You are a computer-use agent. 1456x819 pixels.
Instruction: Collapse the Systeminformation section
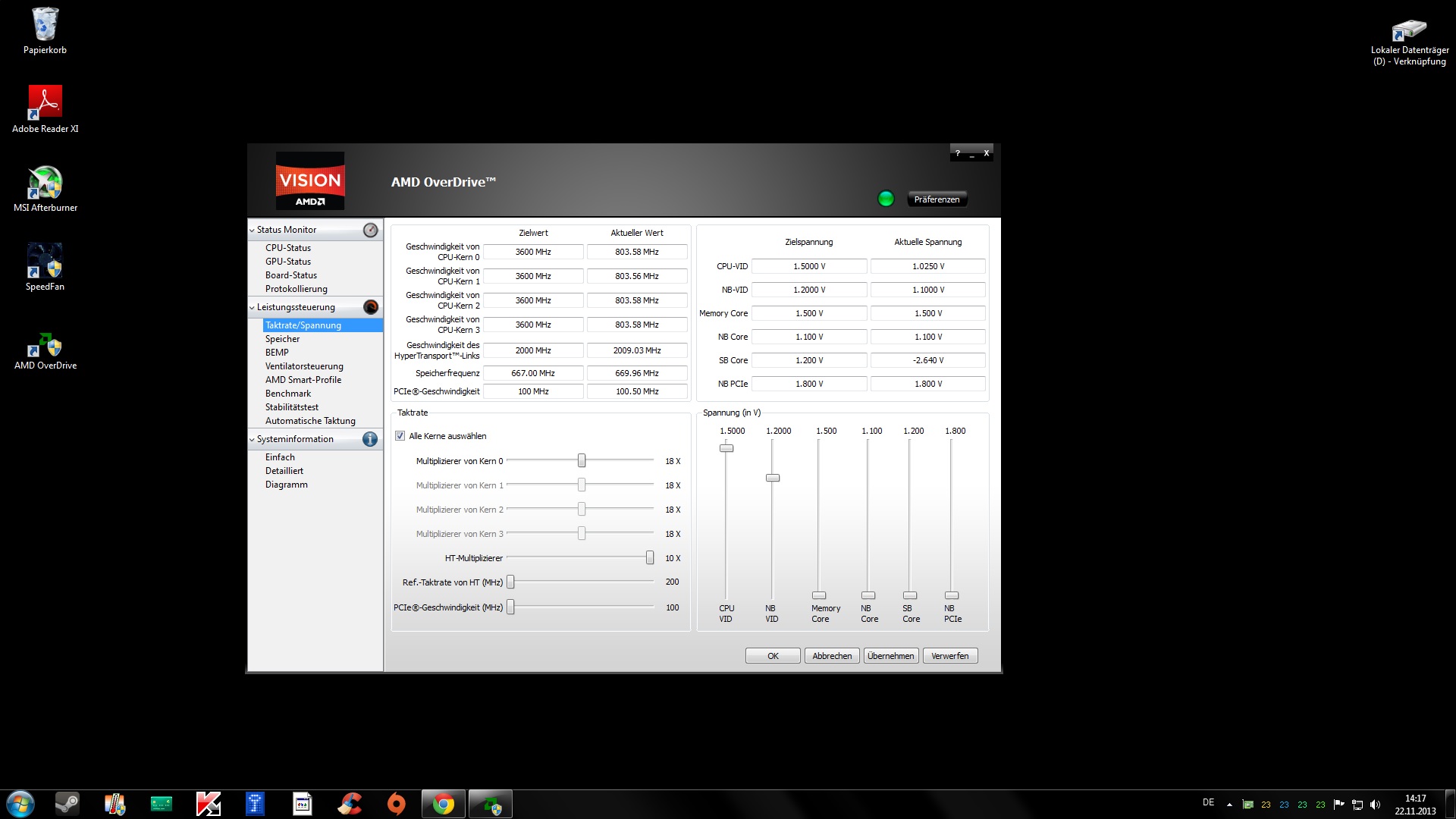pos(252,439)
